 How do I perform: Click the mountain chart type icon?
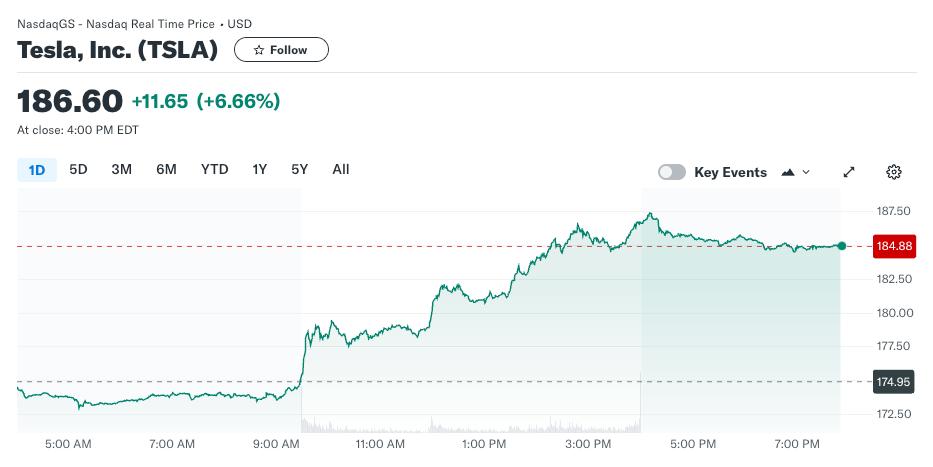pos(788,172)
